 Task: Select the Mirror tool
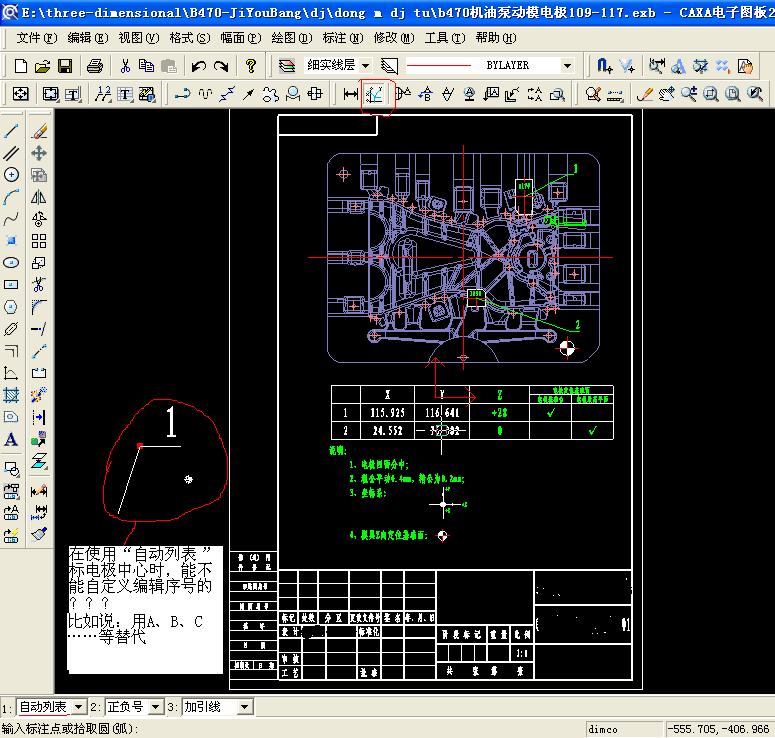[39, 197]
